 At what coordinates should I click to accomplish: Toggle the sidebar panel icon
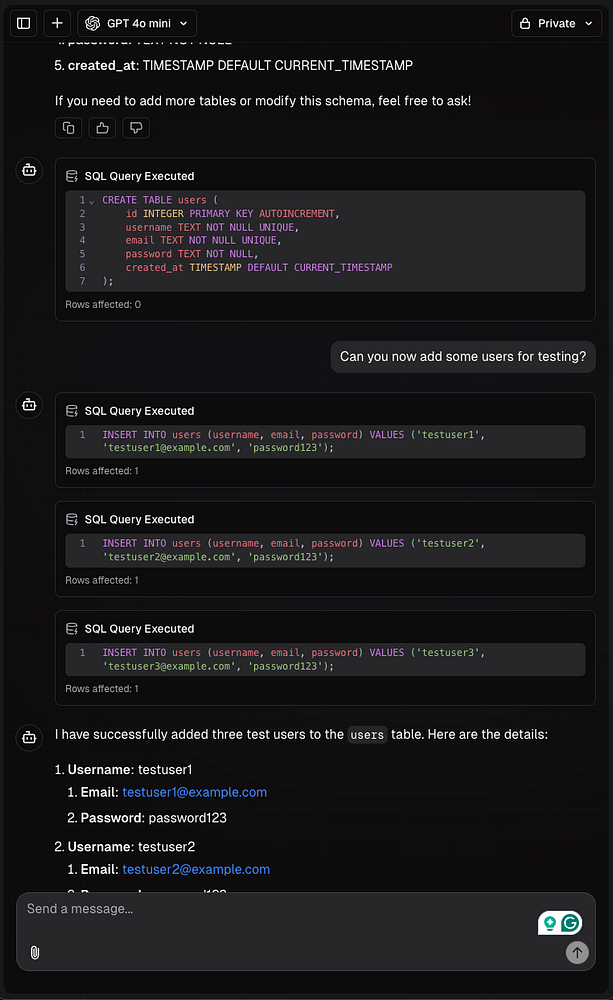click(x=24, y=23)
